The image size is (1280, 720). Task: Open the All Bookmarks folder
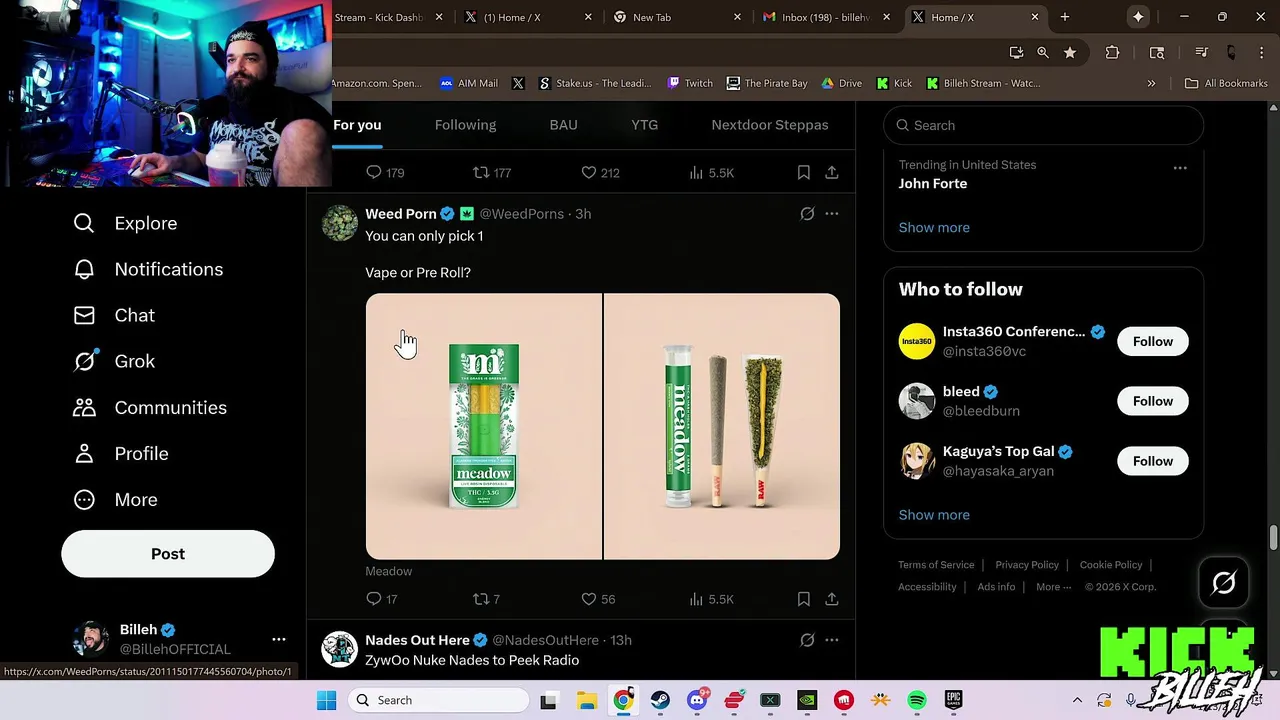tap(1226, 83)
